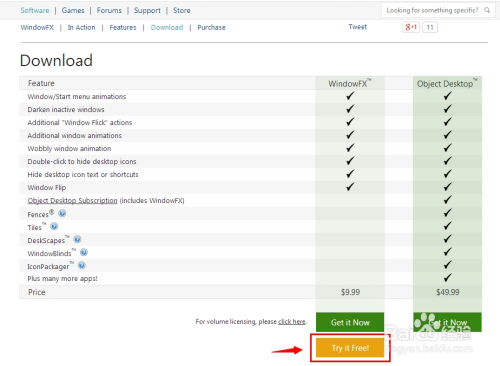Open info icon next to Fences
The image size is (500, 366).
(62, 213)
